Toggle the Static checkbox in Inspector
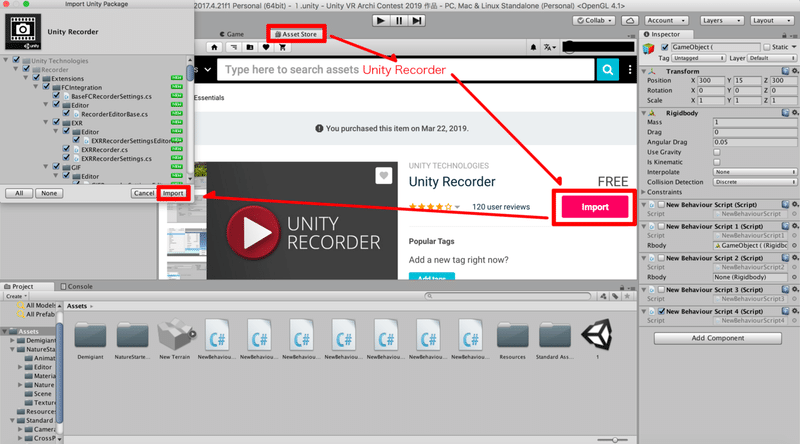Screen dimensions: 800x444 (x=766, y=47)
